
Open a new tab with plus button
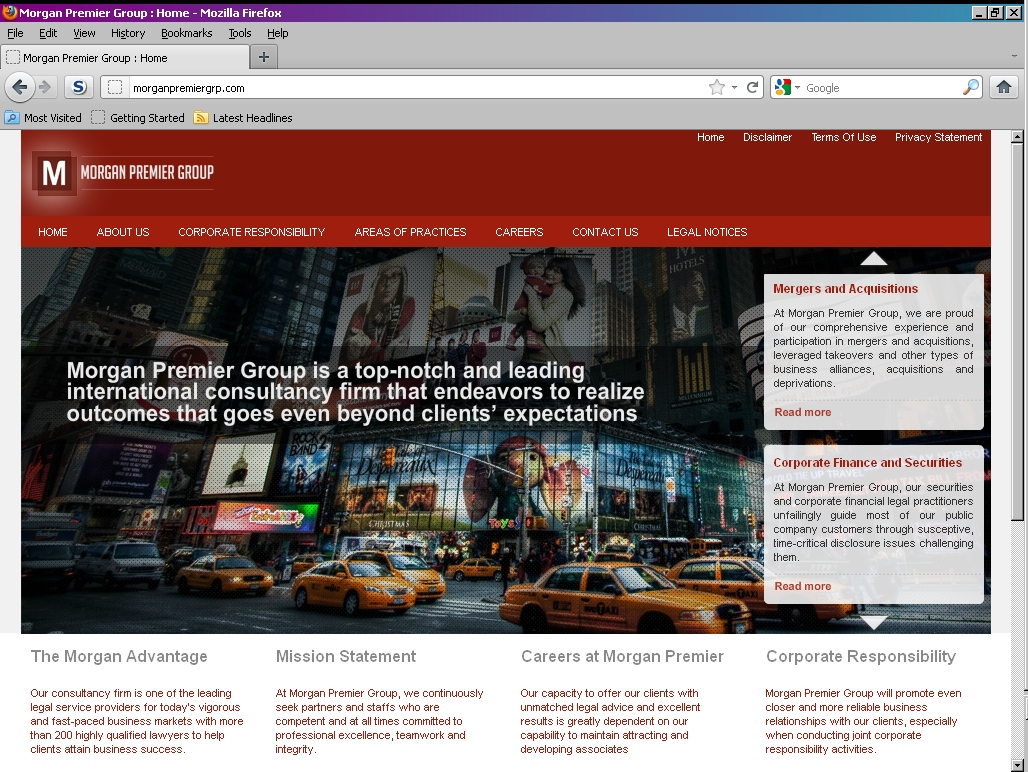[x=264, y=57]
